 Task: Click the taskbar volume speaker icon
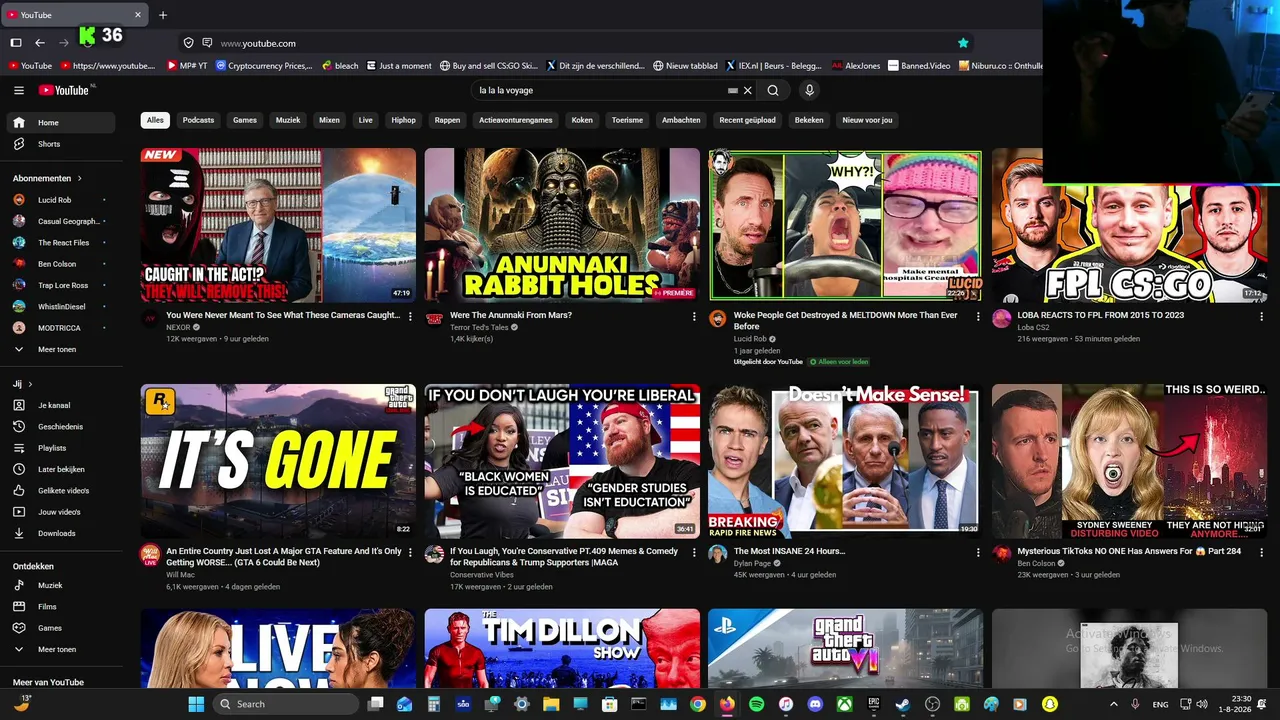(x=1201, y=704)
